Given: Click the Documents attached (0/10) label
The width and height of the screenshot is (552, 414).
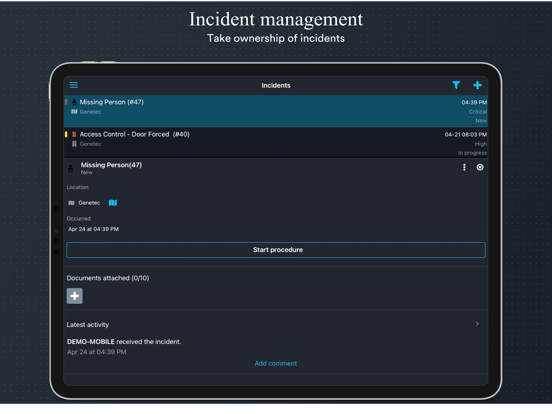Looking at the screenshot, I should click(108, 278).
